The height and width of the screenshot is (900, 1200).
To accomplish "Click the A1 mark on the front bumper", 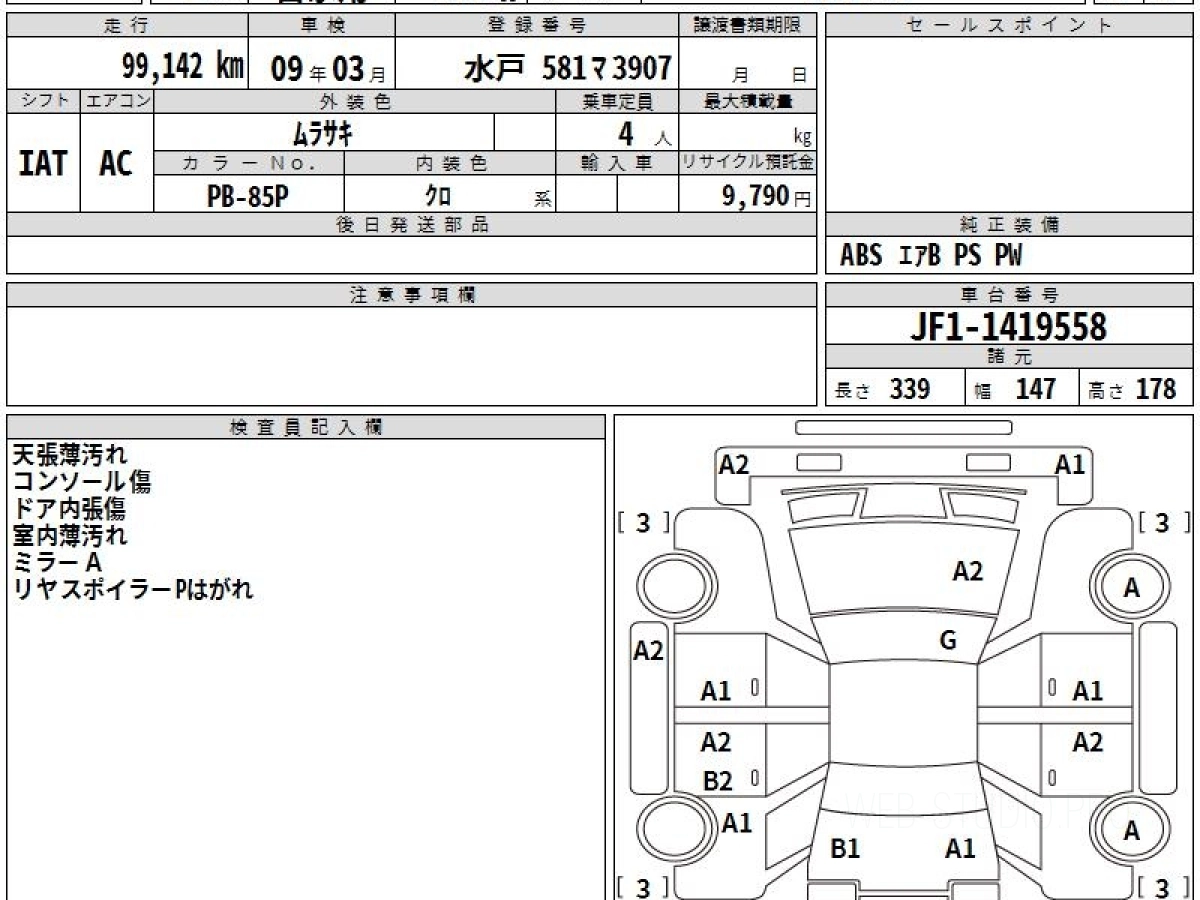I will point(1070,464).
